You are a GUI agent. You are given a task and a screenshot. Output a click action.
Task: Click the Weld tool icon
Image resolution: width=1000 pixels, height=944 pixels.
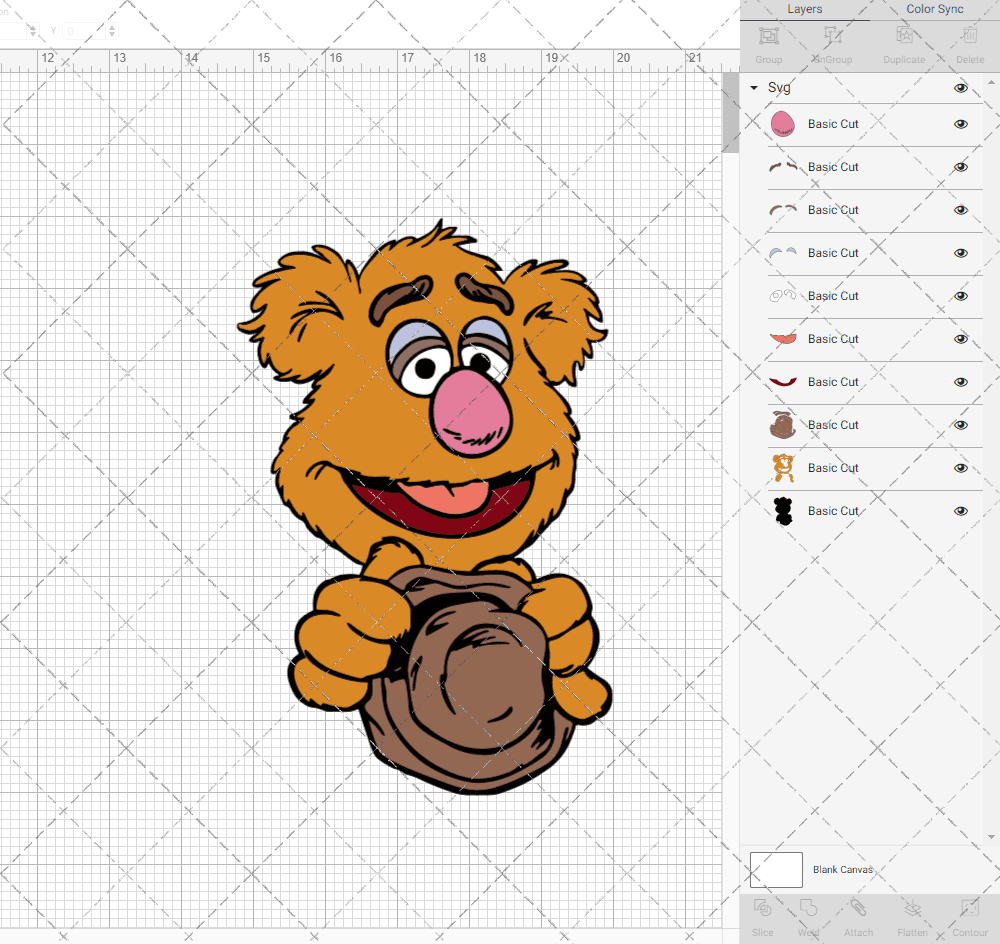tap(808, 908)
